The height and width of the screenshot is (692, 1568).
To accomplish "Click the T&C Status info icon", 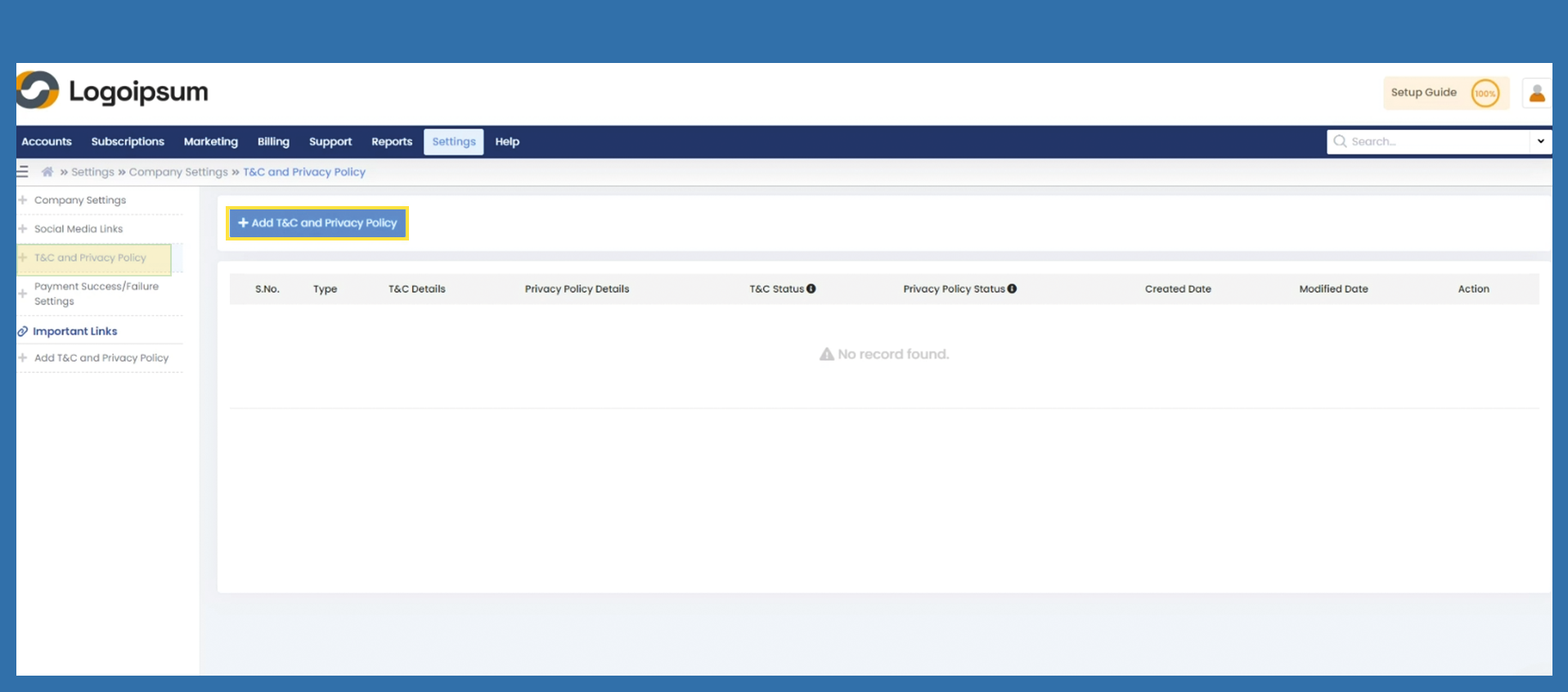I will pos(811,289).
